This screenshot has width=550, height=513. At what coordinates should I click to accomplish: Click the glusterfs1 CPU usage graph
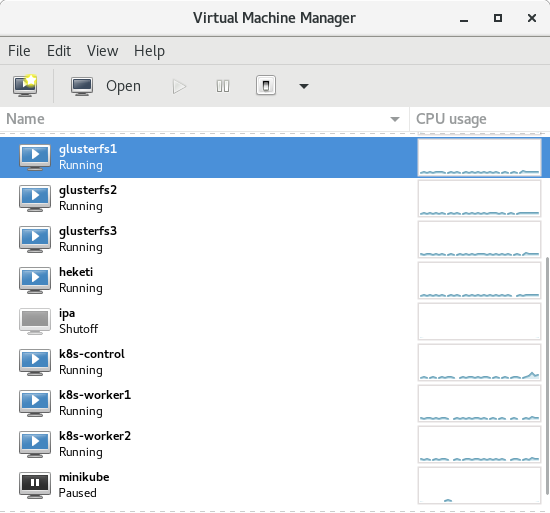[x=479, y=157]
